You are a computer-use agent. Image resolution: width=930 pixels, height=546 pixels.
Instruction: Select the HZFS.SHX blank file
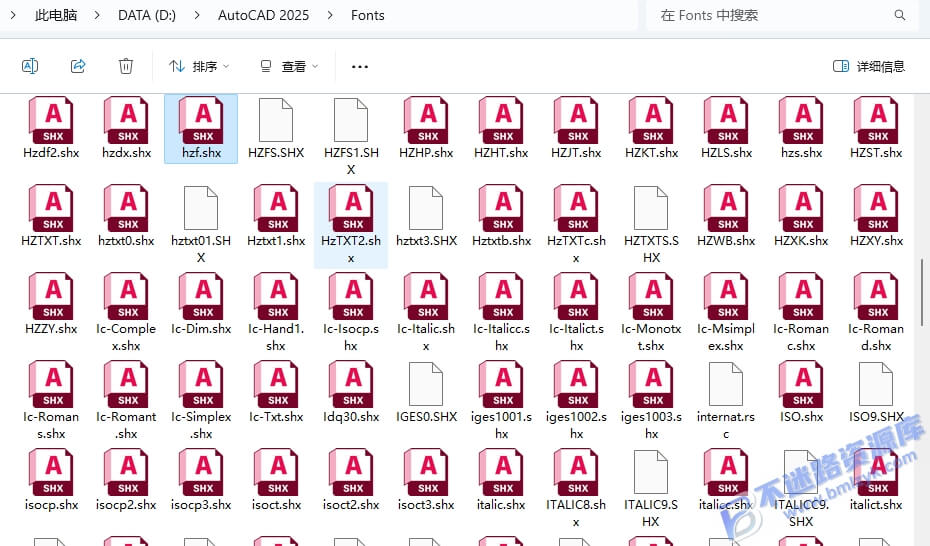[276, 129]
